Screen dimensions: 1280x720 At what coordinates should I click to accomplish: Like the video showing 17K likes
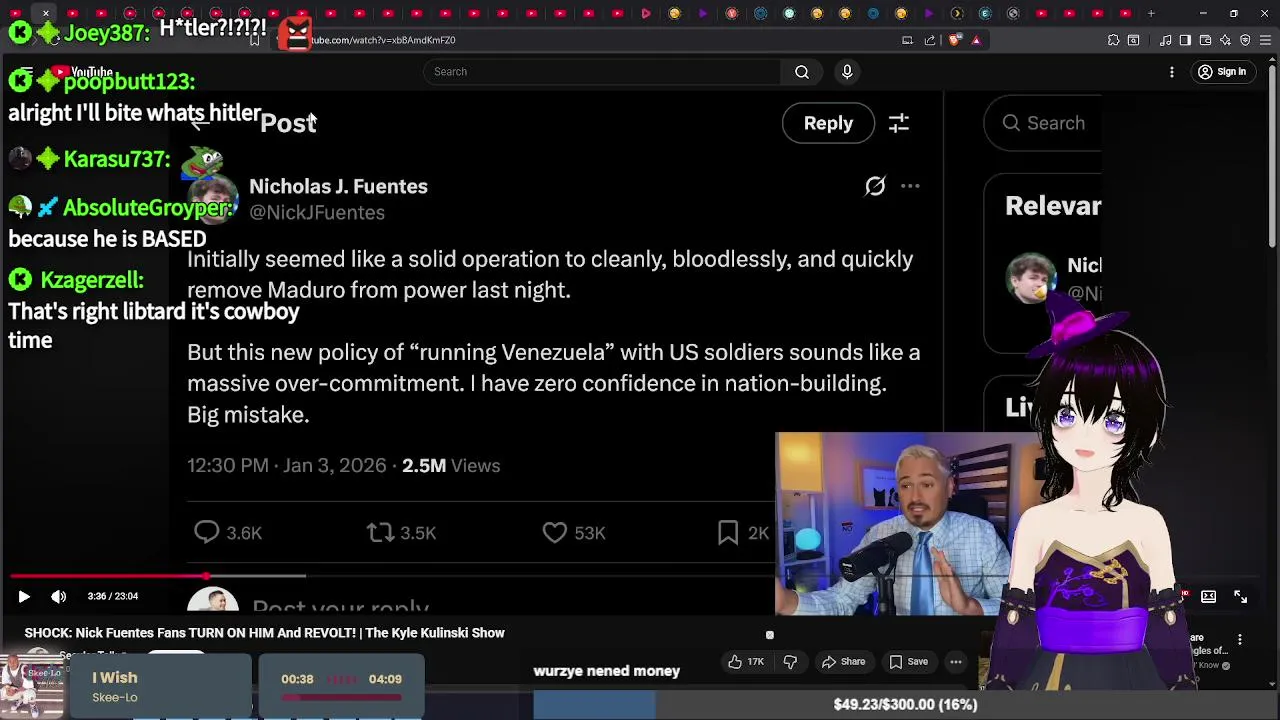[745, 661]
